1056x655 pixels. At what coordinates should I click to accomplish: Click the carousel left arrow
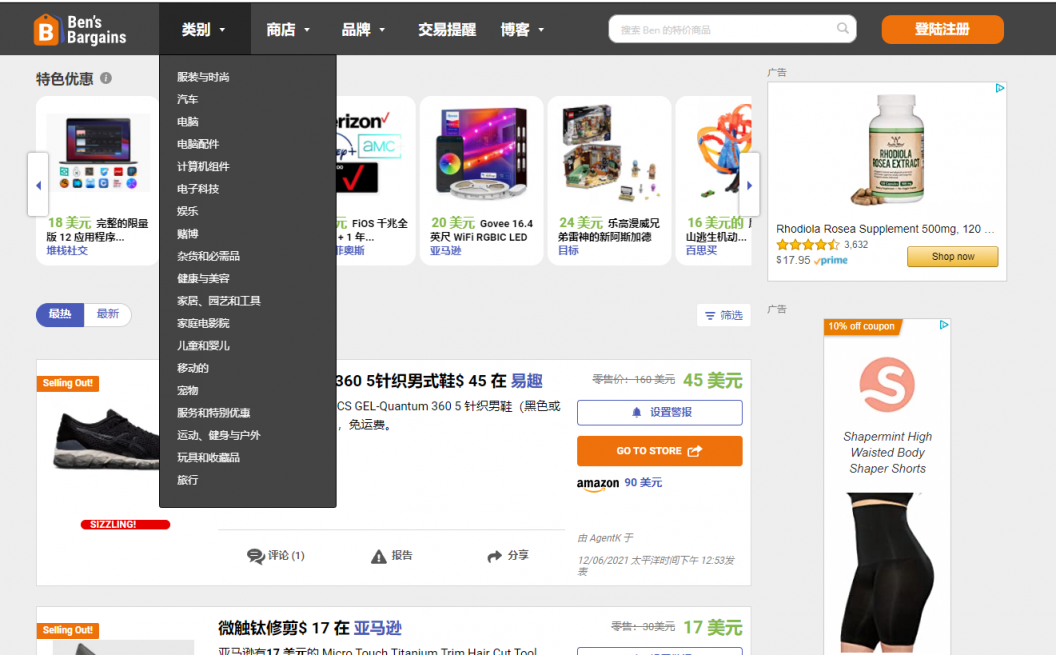(38, 185)
